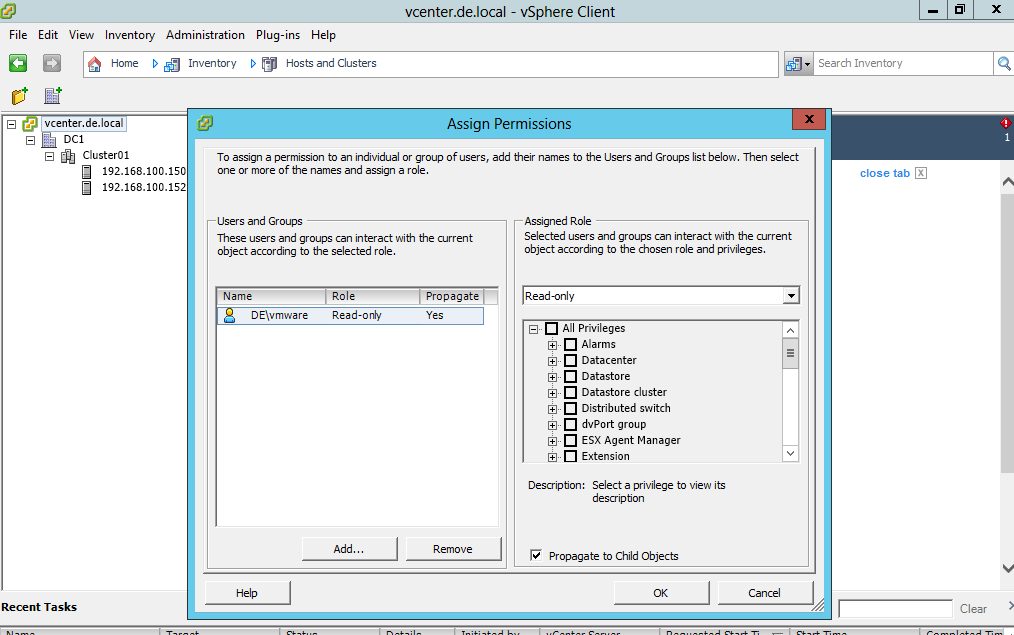Open the Administration menu

(205, 35)
